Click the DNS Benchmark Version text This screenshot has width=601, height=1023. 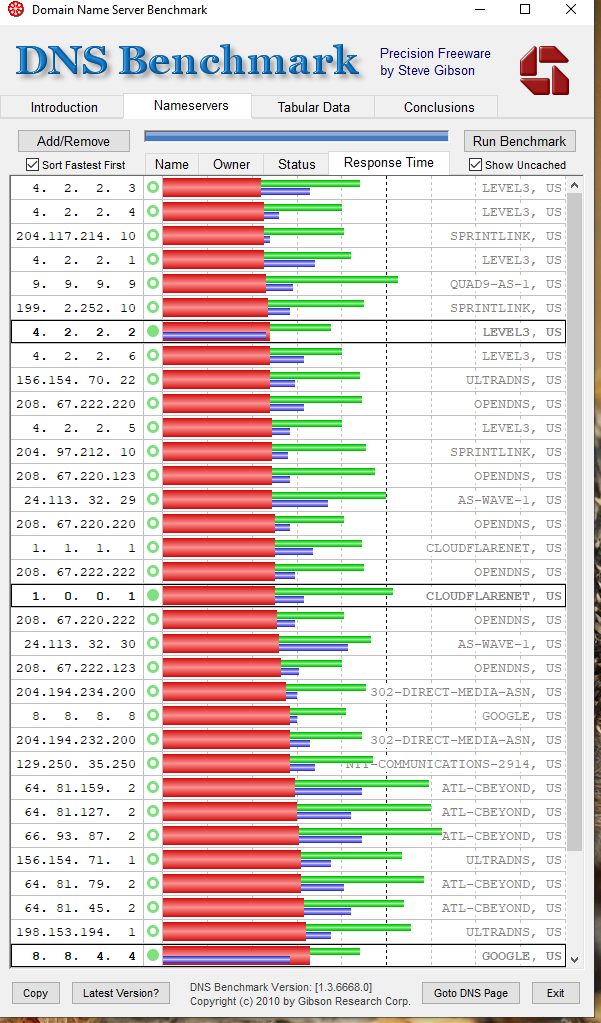281,986
